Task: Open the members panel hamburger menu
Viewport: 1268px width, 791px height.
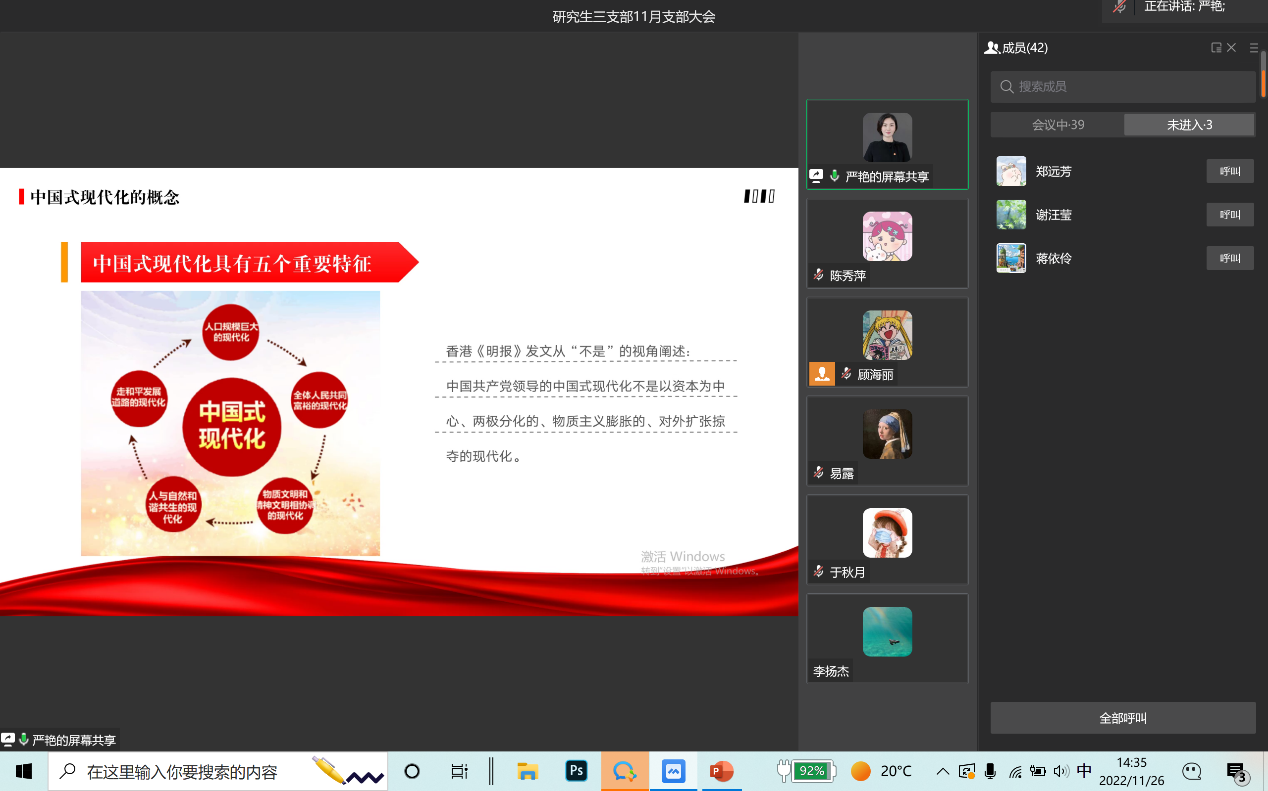Action: pyautogui.click(x=1254, y=47)
